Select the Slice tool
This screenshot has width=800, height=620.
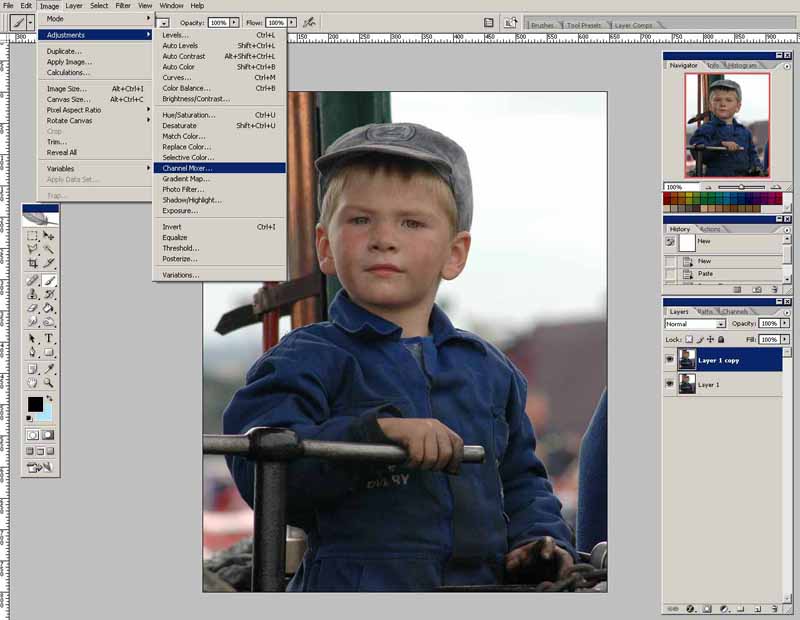48,263
